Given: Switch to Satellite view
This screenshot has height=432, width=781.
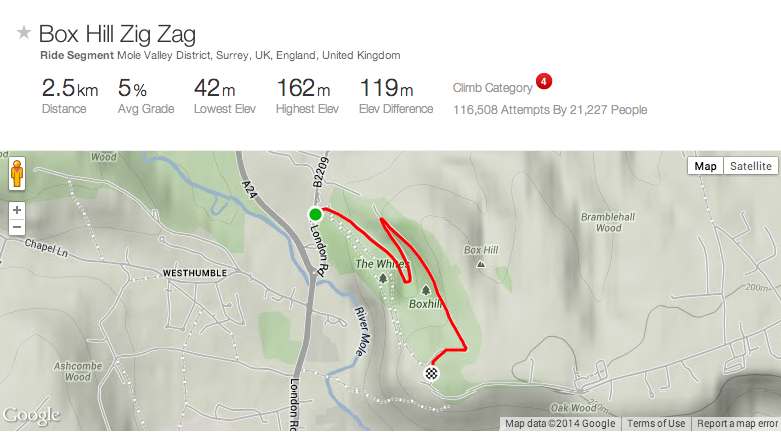Looking at the screenshot, I should pyautogui.click(x=750, y=166).
